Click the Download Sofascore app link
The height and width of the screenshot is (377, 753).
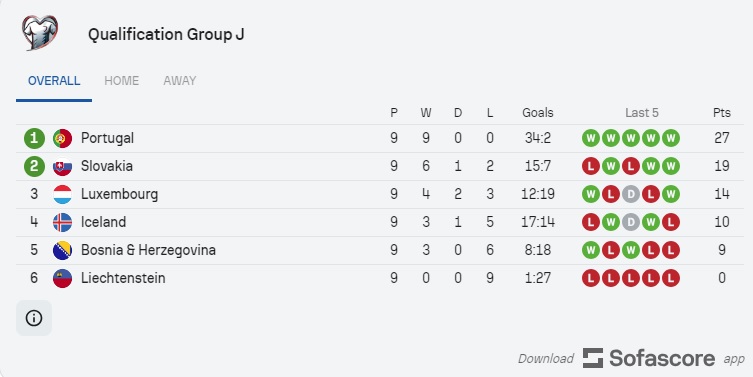pos(632,358)
